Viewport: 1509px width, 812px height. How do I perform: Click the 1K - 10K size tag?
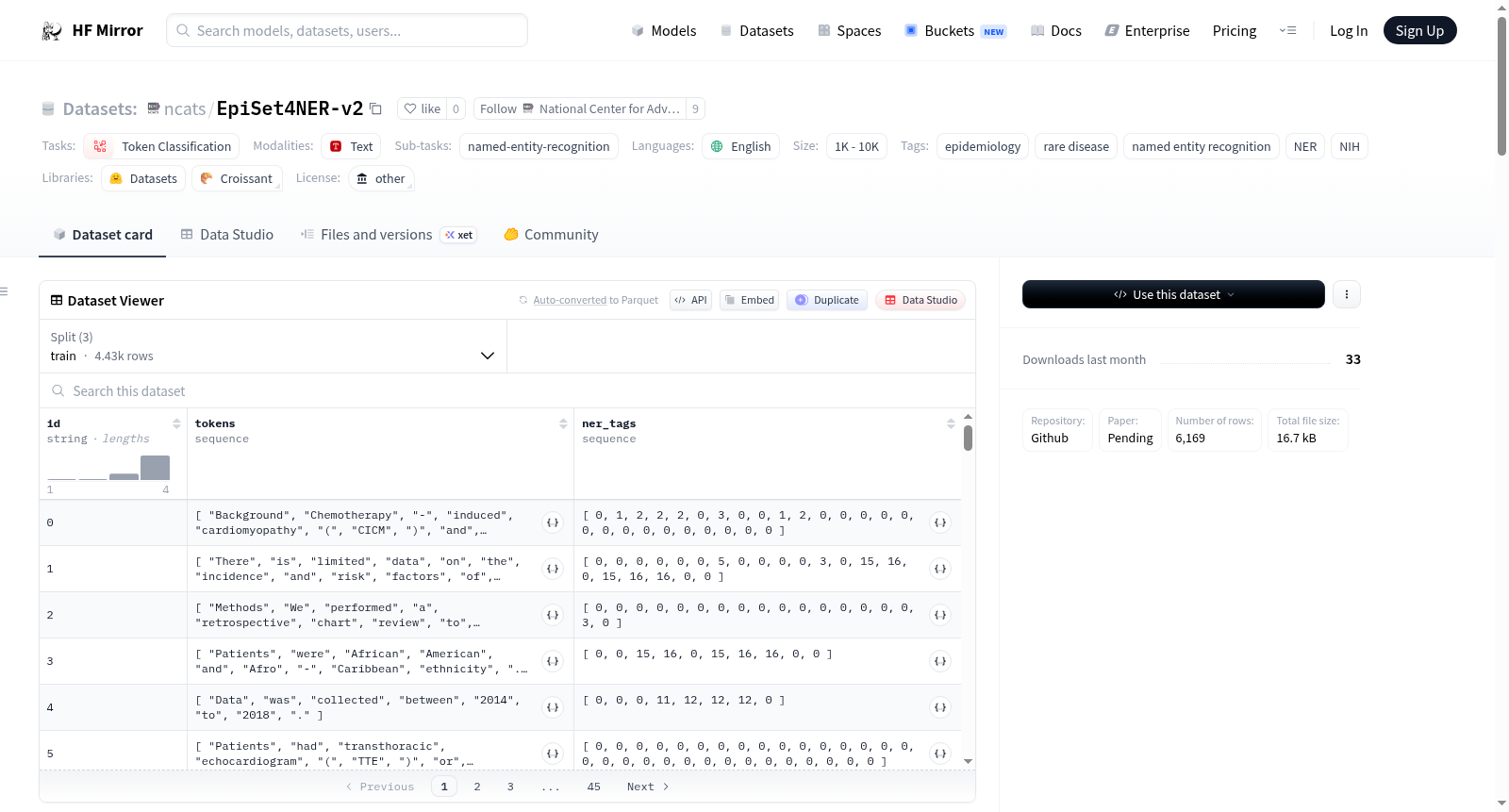click(x=856, y=146)
